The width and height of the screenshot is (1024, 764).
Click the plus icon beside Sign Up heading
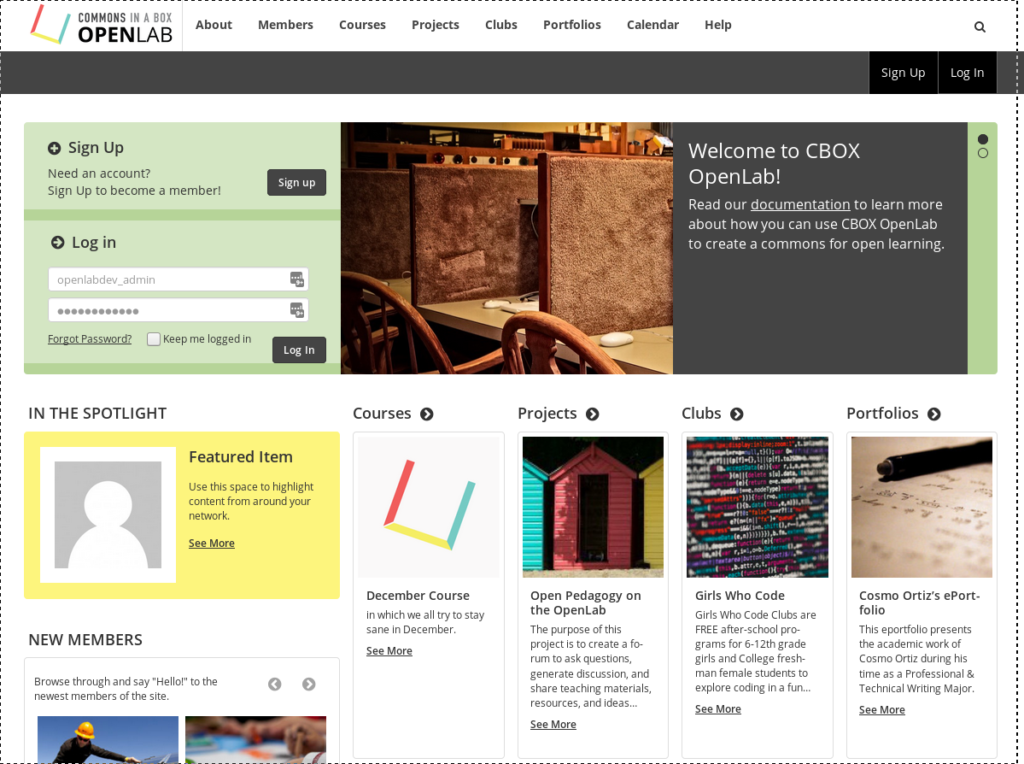[54, 148]
